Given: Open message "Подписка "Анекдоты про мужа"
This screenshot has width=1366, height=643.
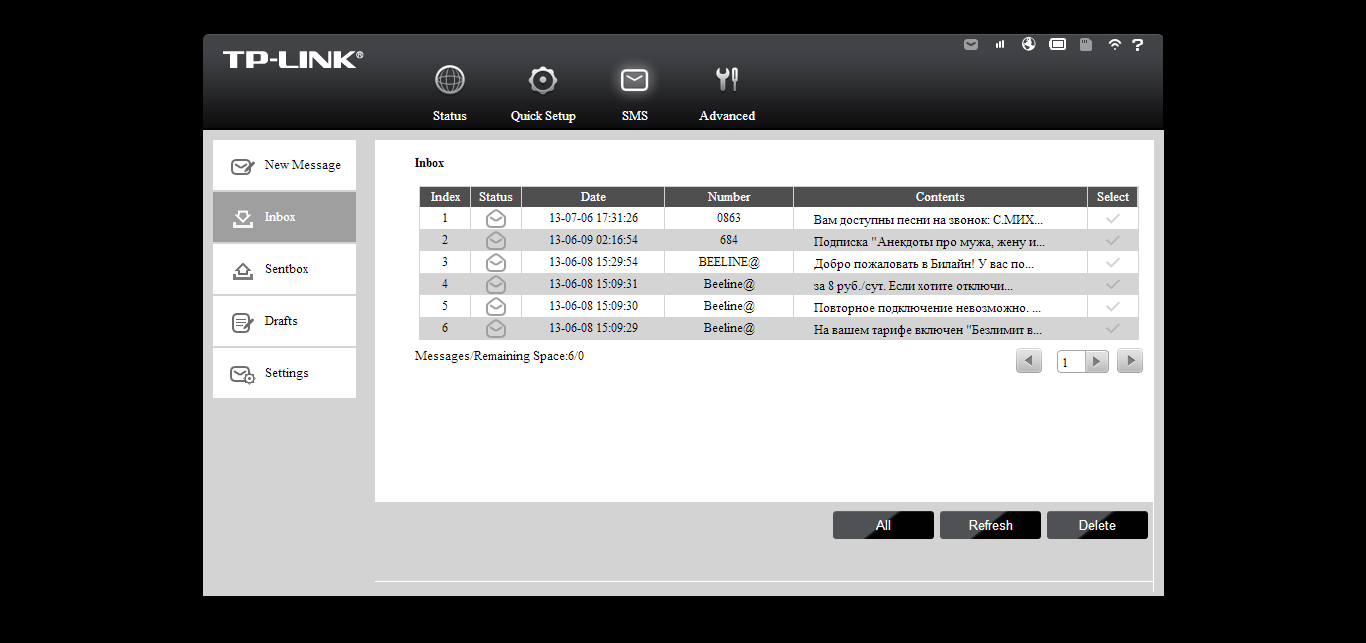Looking at the screenshot, I should (x=929, y=241).
